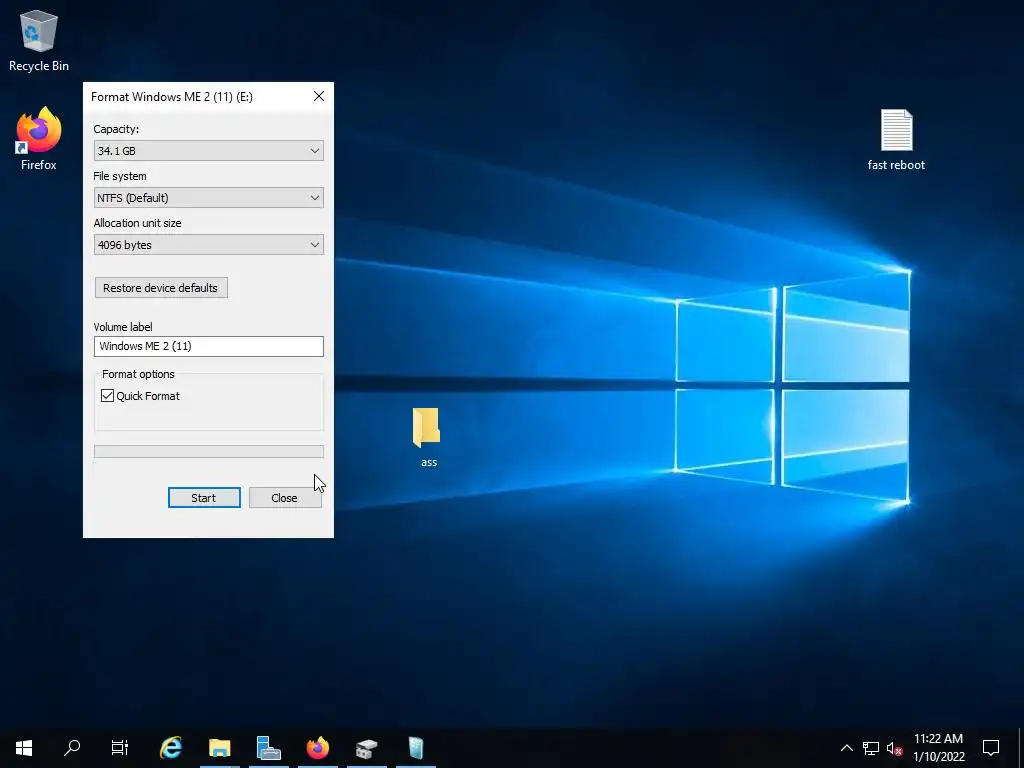Click the last blue taskbar app icon
The image size is (1024, 768).
[416, 748]
